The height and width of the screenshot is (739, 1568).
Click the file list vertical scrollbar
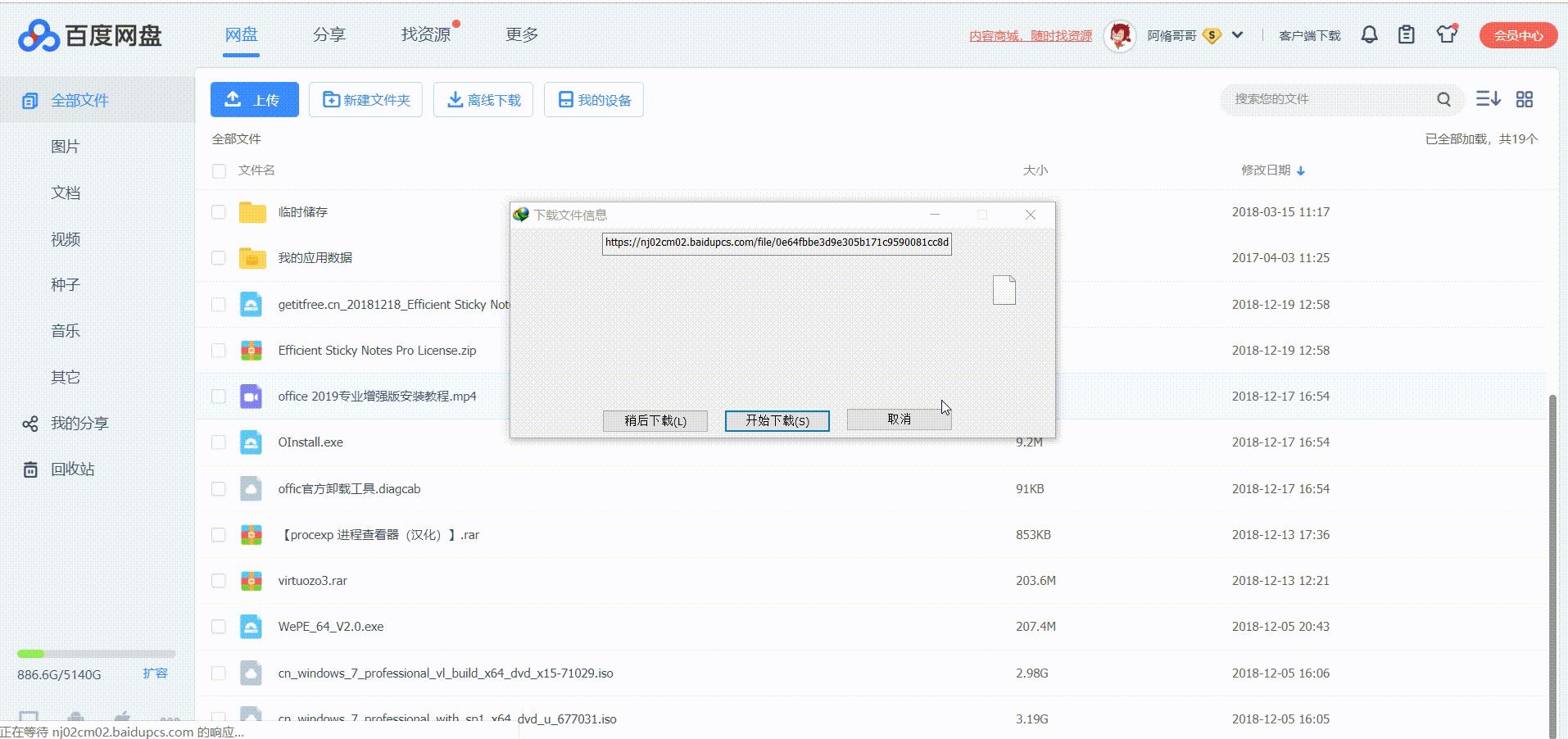pyautogui.click(x=1552, y=565)
